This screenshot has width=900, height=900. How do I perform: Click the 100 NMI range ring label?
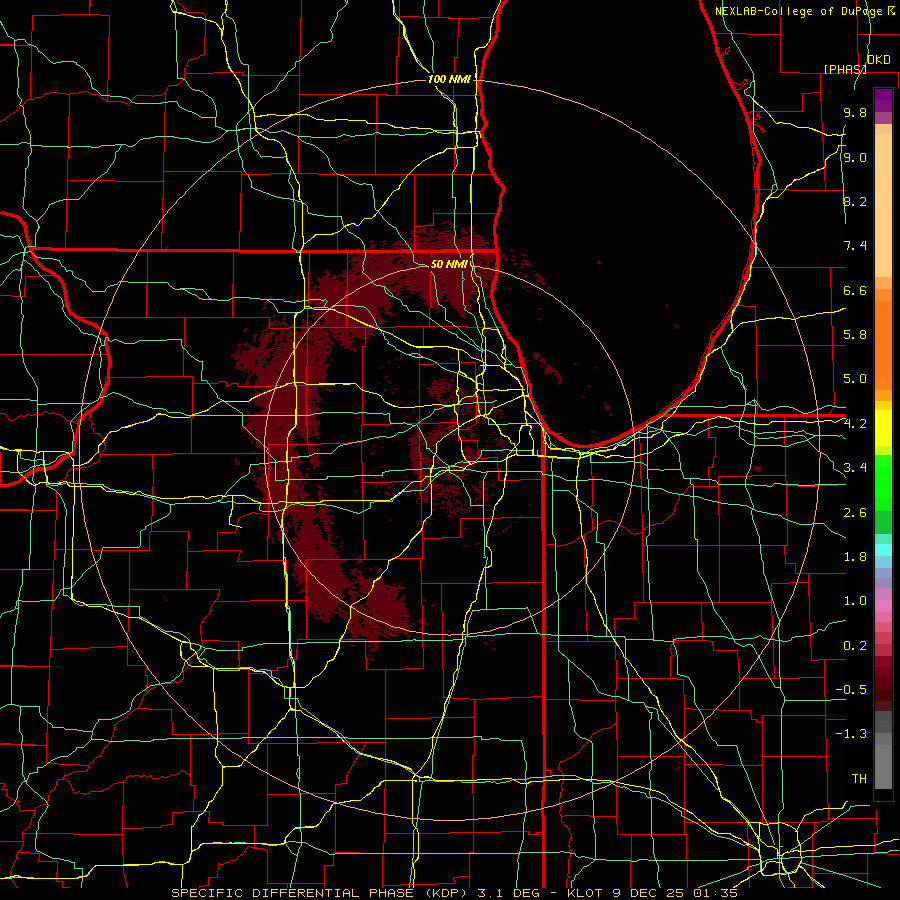pyautogui.click(x=449, y=79)
